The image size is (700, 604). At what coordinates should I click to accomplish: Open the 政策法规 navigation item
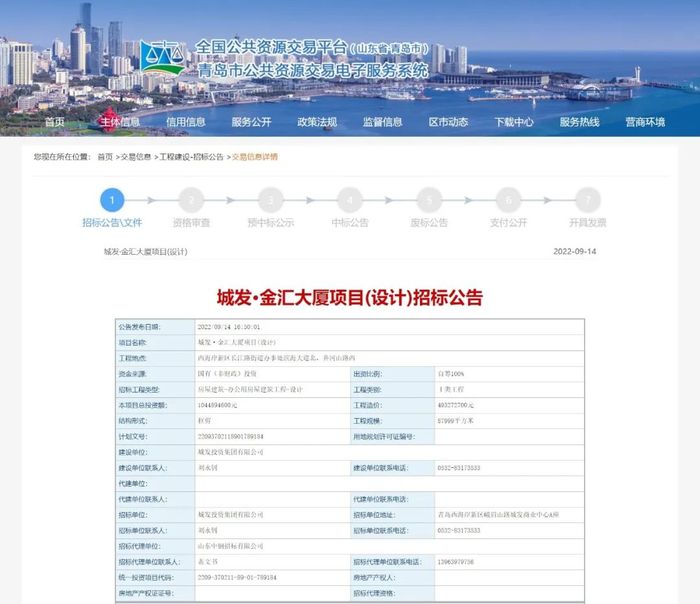pyautogui.click(x=317, y=122)
